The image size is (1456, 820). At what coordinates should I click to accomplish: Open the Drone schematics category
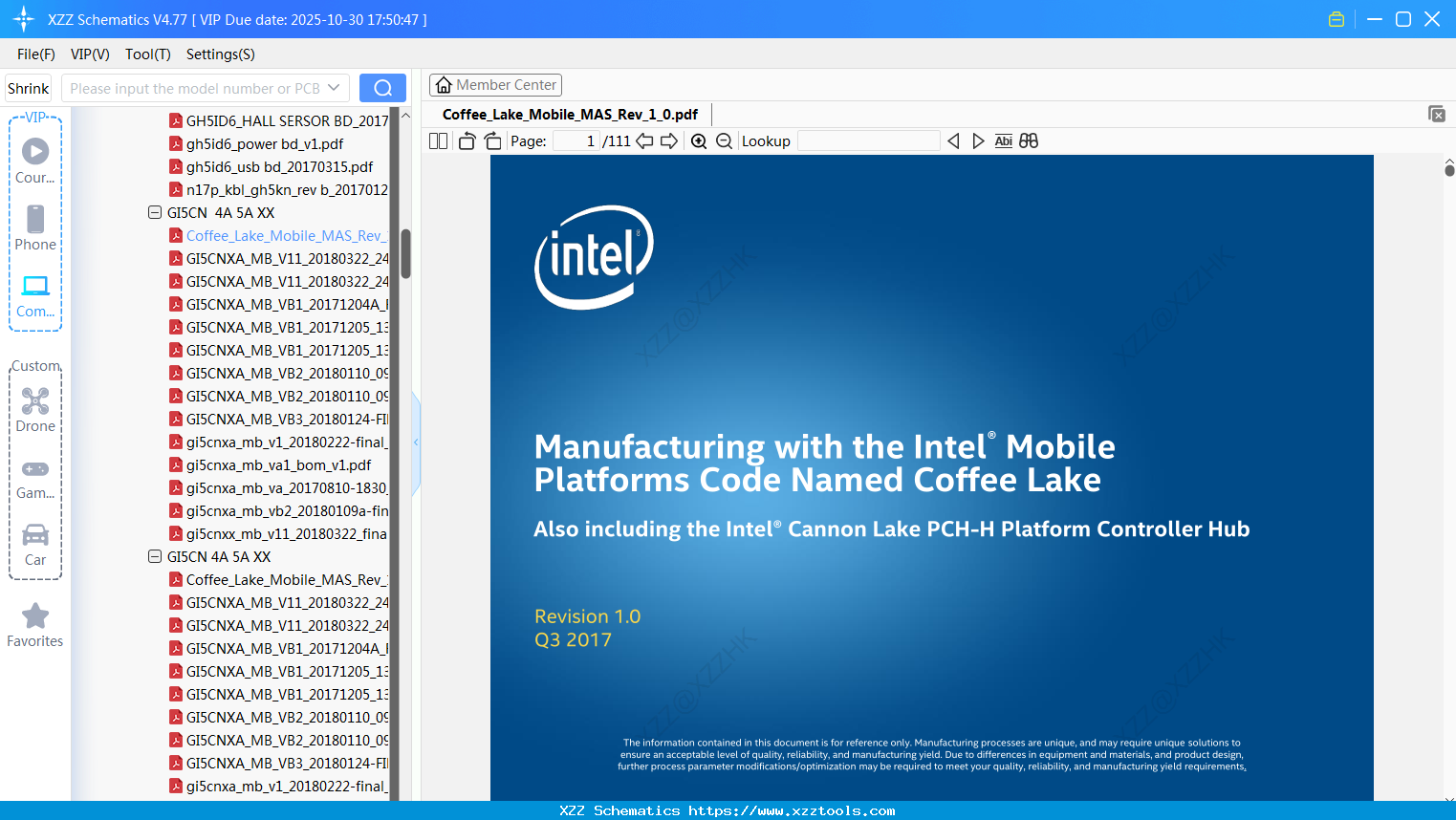pyautogui.click(x=35, y=409)
